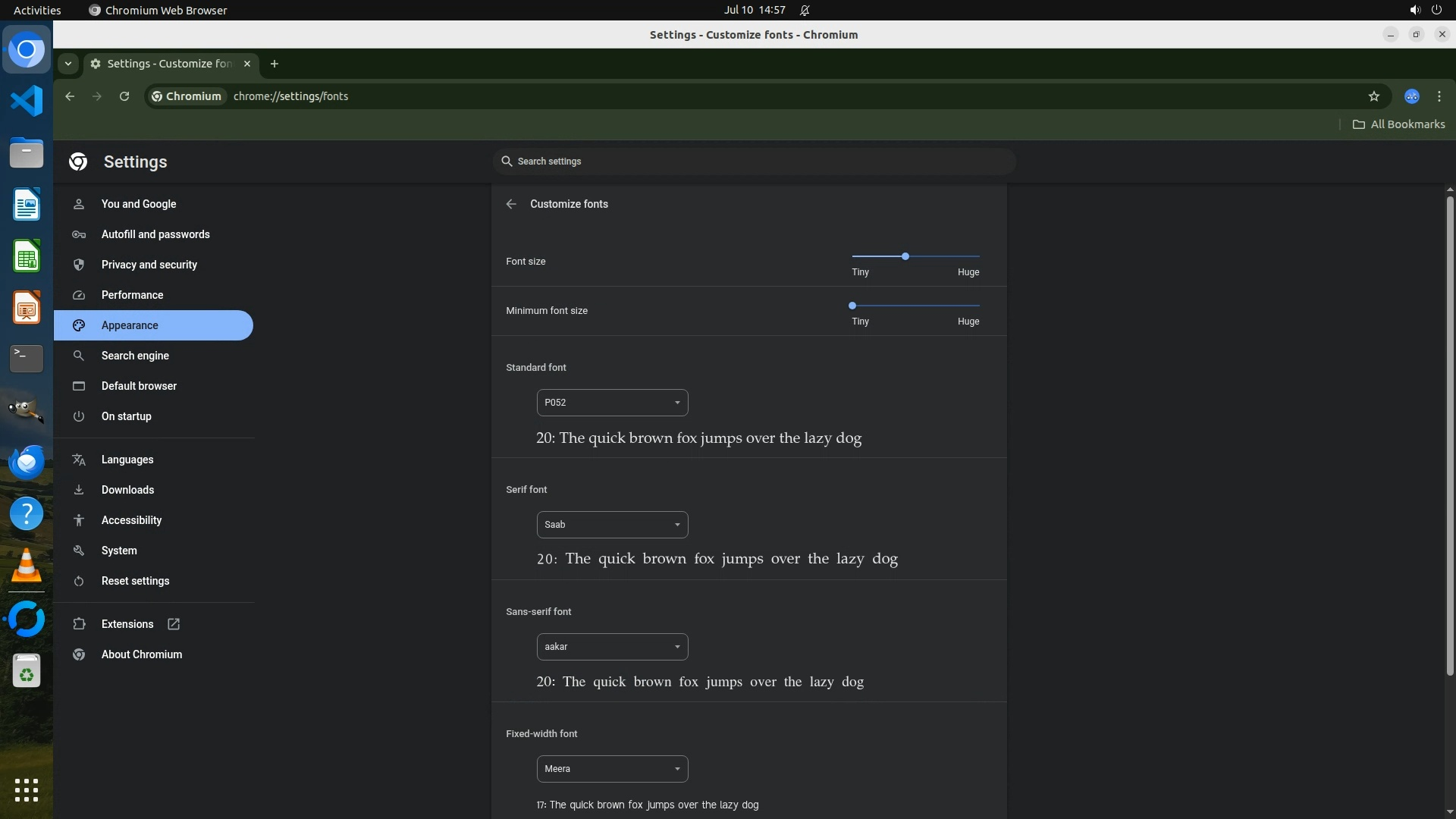
Task: Open Chromium three-dot menu
Action: pos(1439,96)
